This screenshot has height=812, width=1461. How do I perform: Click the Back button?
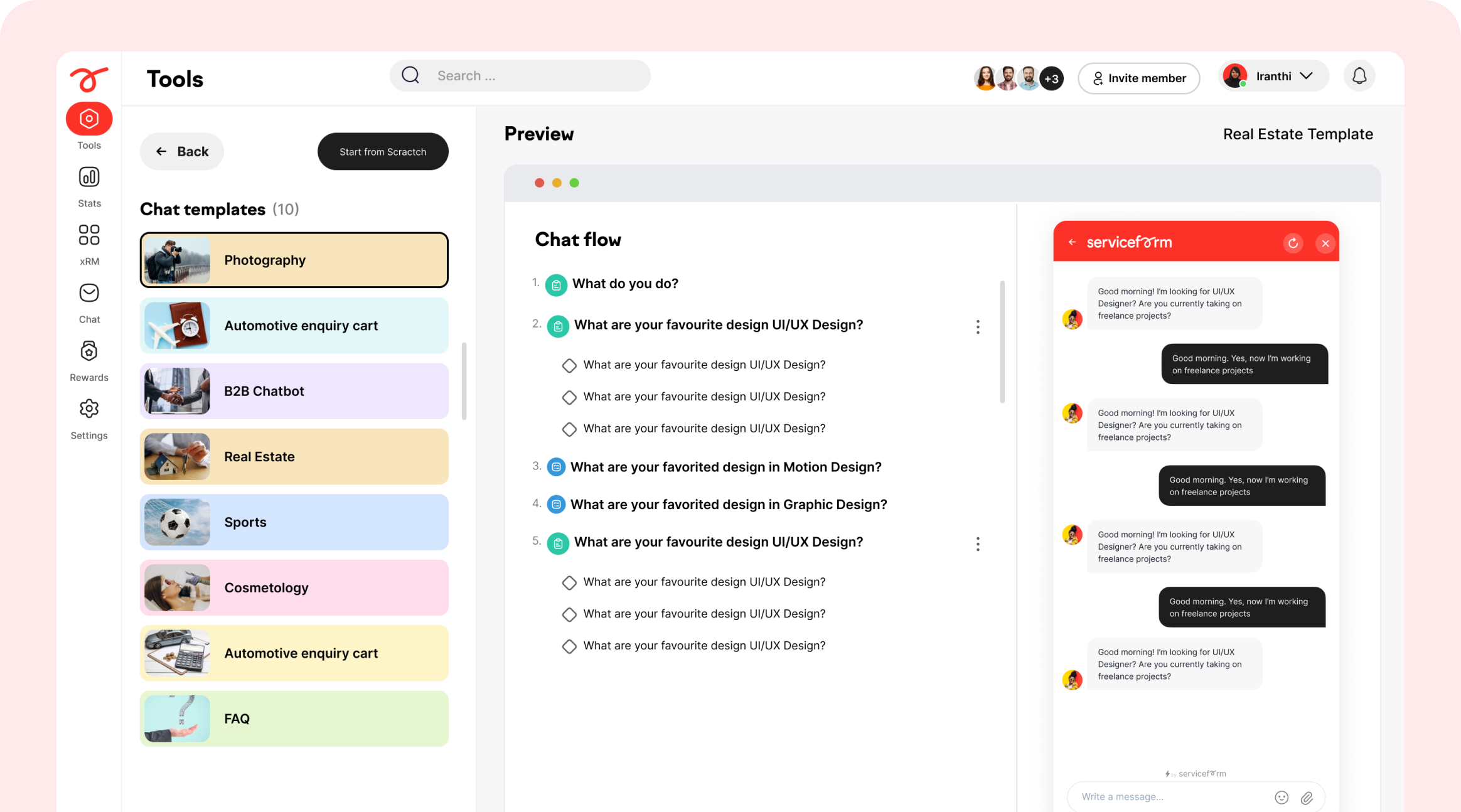tap(181, 151)
